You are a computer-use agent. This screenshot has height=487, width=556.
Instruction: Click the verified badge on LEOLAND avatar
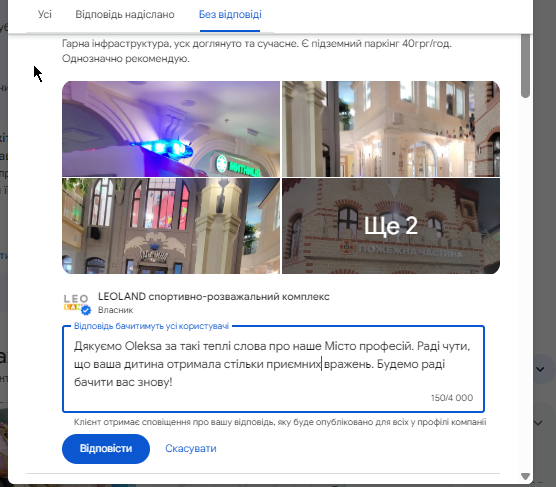tap(86, 310)
